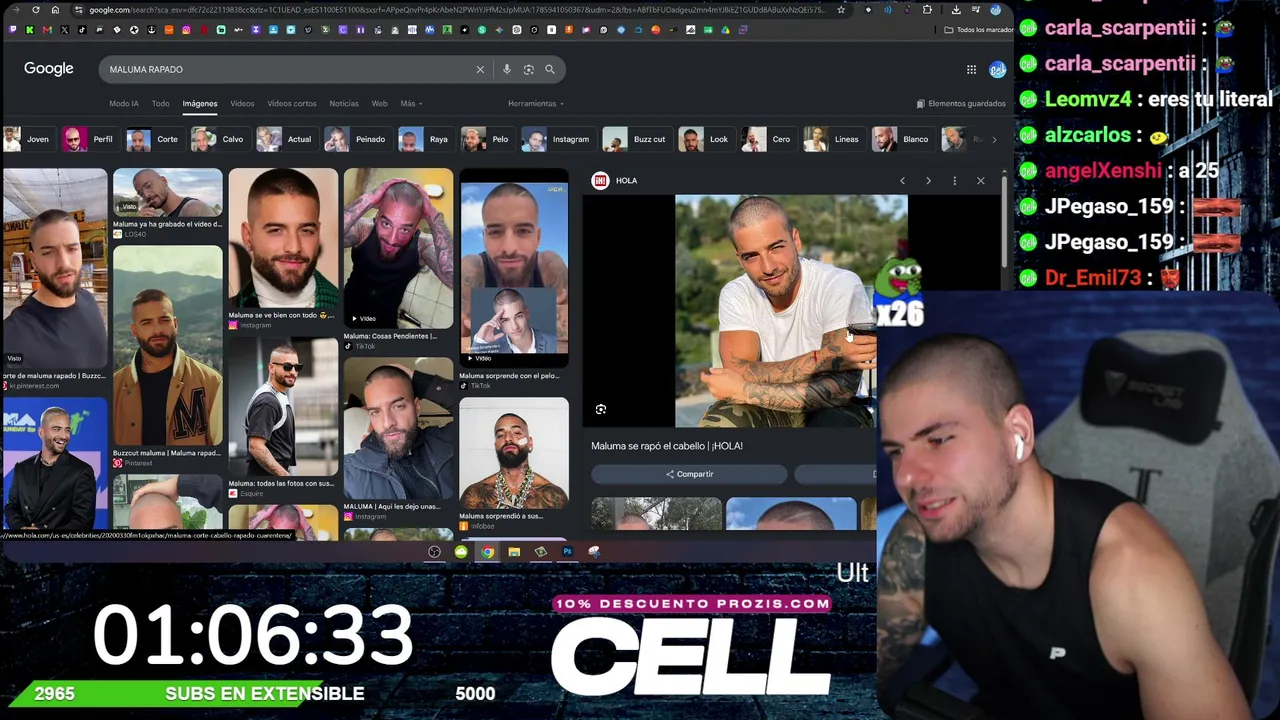Start voice search with the microphone icon

coord(507,69)
